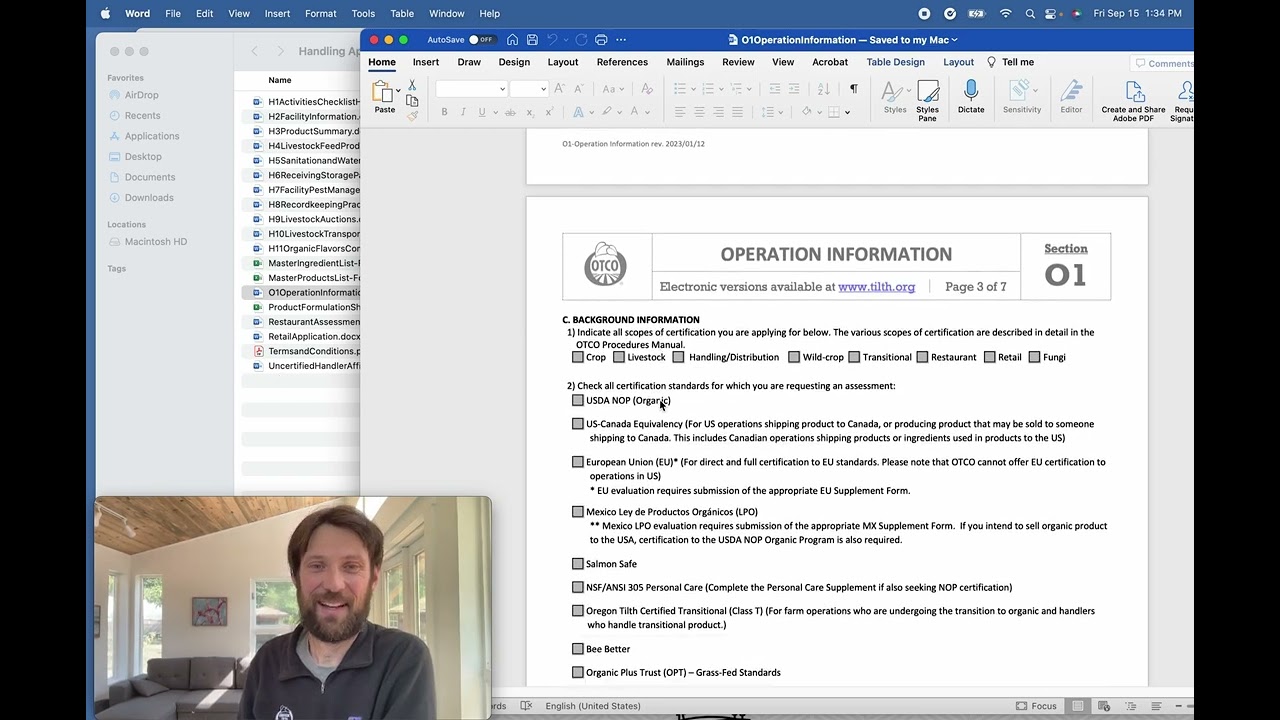1280x720 pixels.
Task: Open the Insert ribbon tab
Action: pos(426,62)
